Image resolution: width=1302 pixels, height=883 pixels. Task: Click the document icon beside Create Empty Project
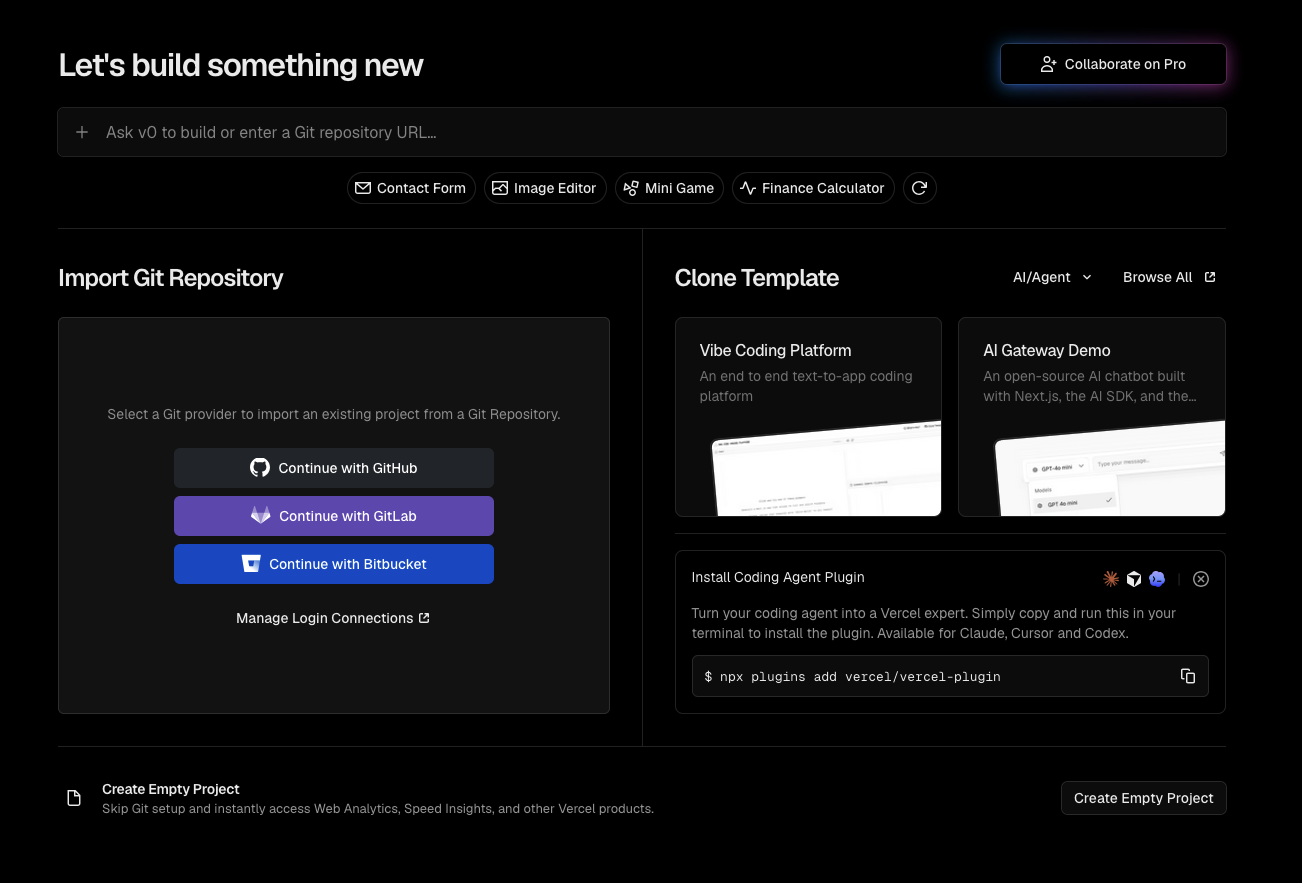[74, 798]
